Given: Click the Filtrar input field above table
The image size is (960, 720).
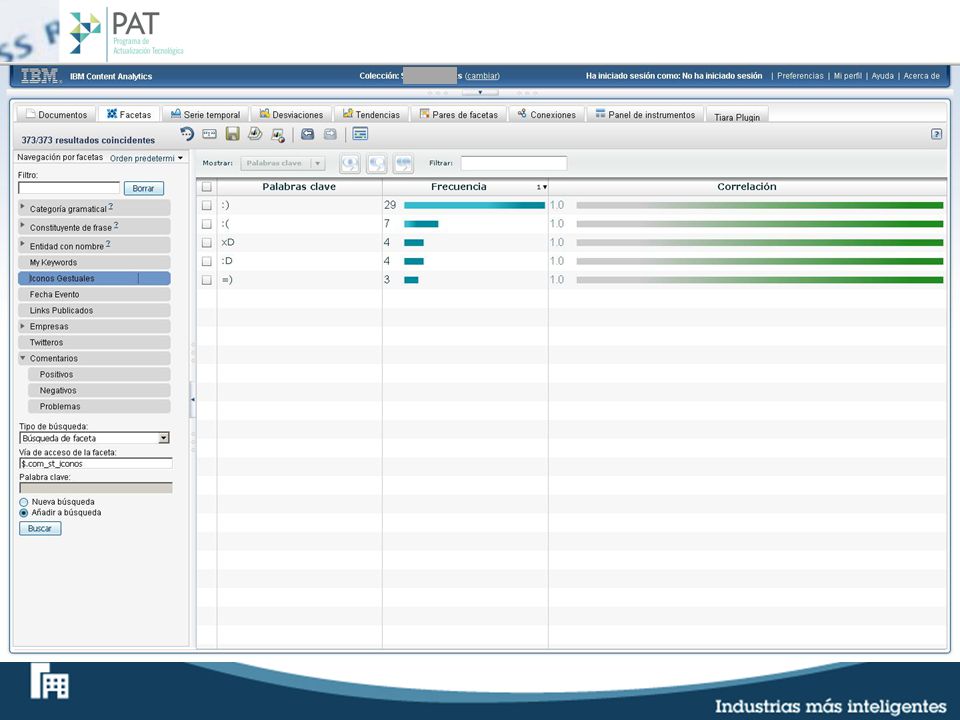Looking at the screenshot, I should 514,163.
